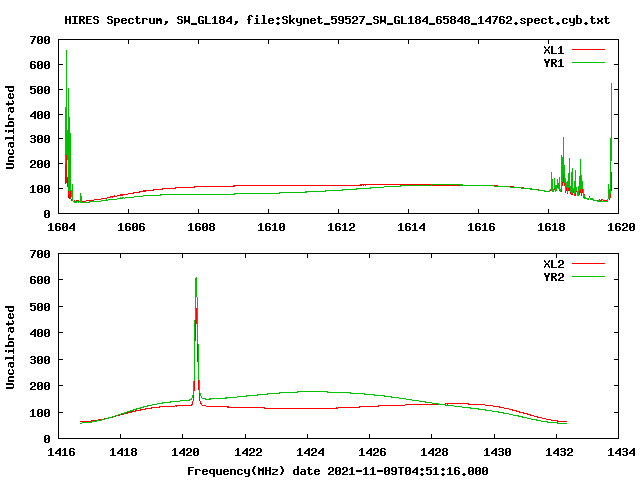Click the upper plot's 300 y-axis label

pyautogui.click(x=40, y=139)
